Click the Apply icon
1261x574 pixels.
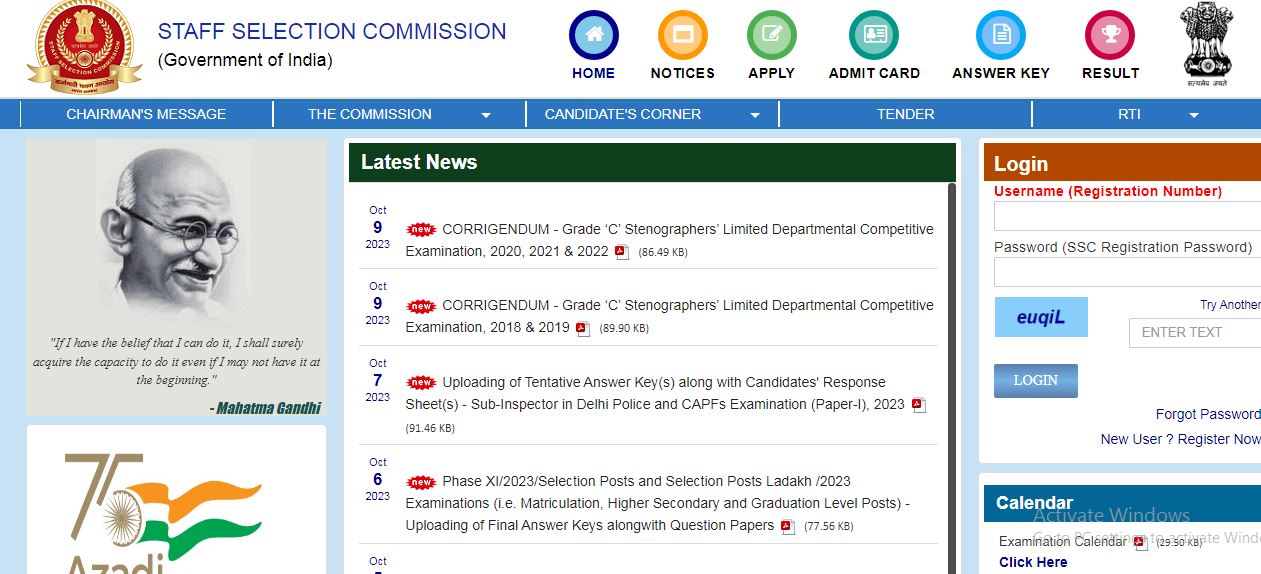[771, 36]
